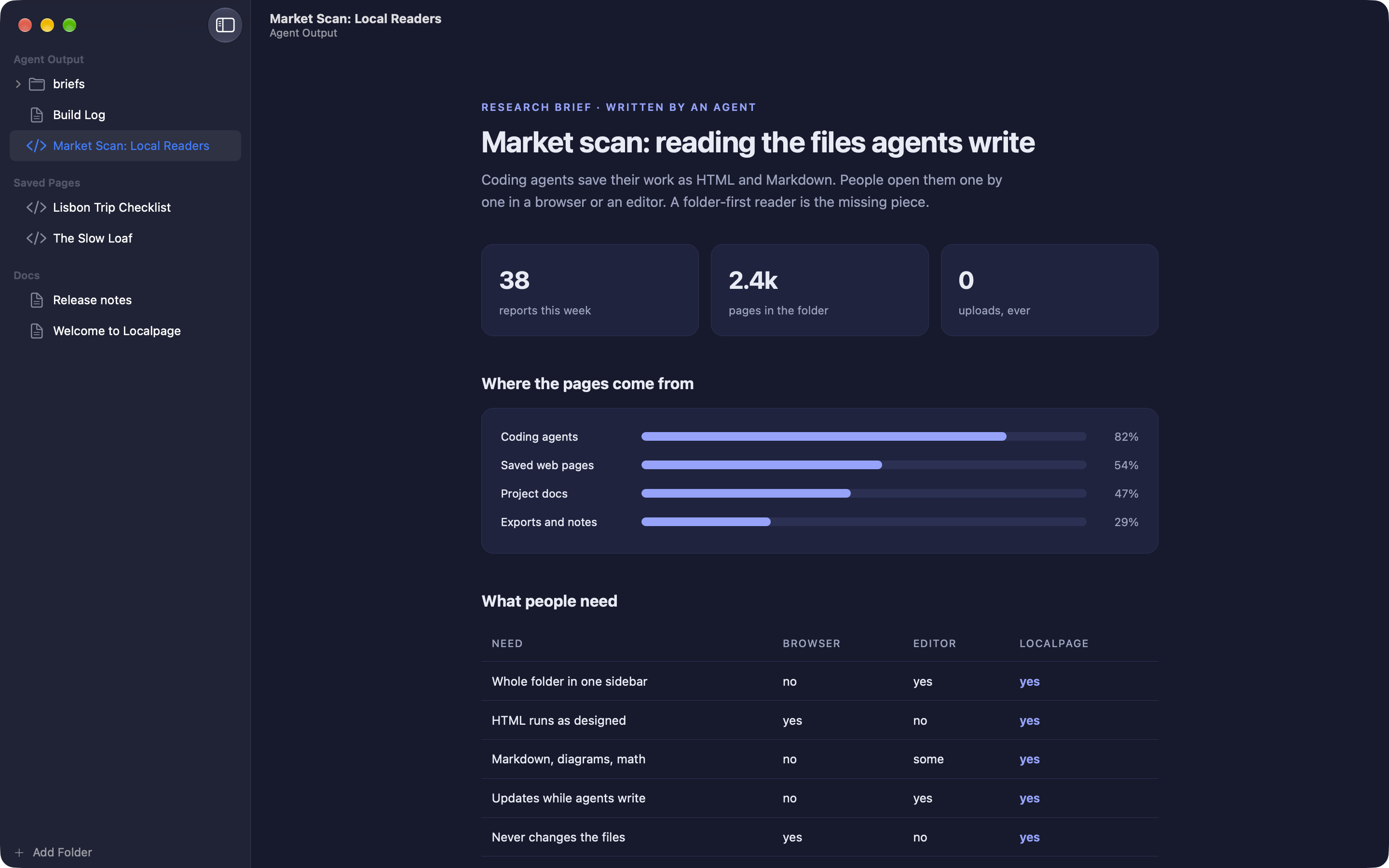Click the Lisbon Trip Checklist code icon
This screenshot has width=1389, height=868.
point(36,207)
